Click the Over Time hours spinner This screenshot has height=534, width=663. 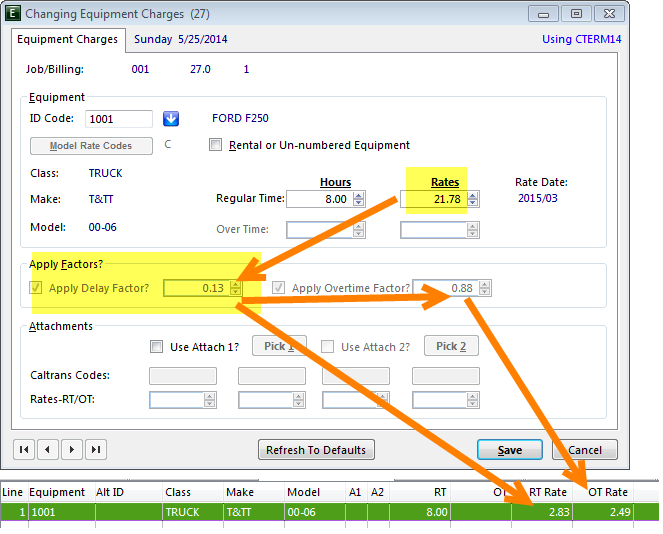pos(359,230)
